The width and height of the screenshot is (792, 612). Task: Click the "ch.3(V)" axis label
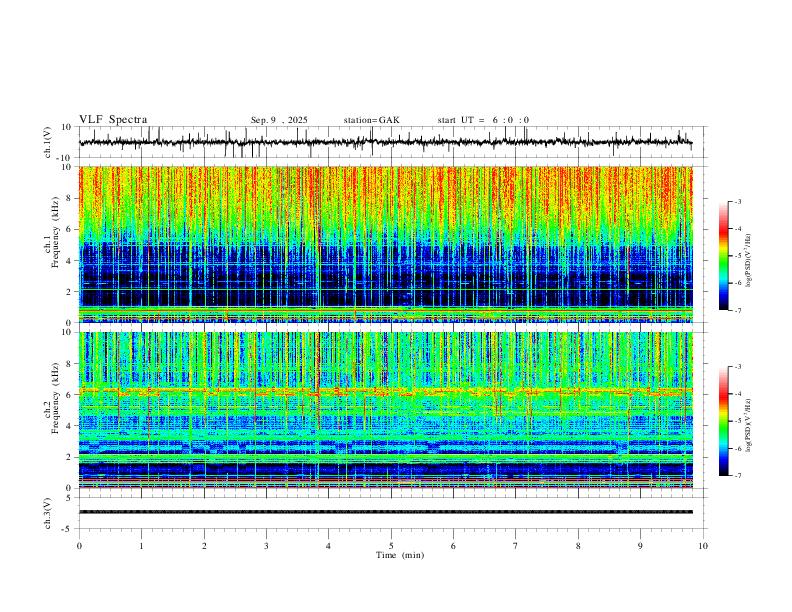click(x=48, y=513)
